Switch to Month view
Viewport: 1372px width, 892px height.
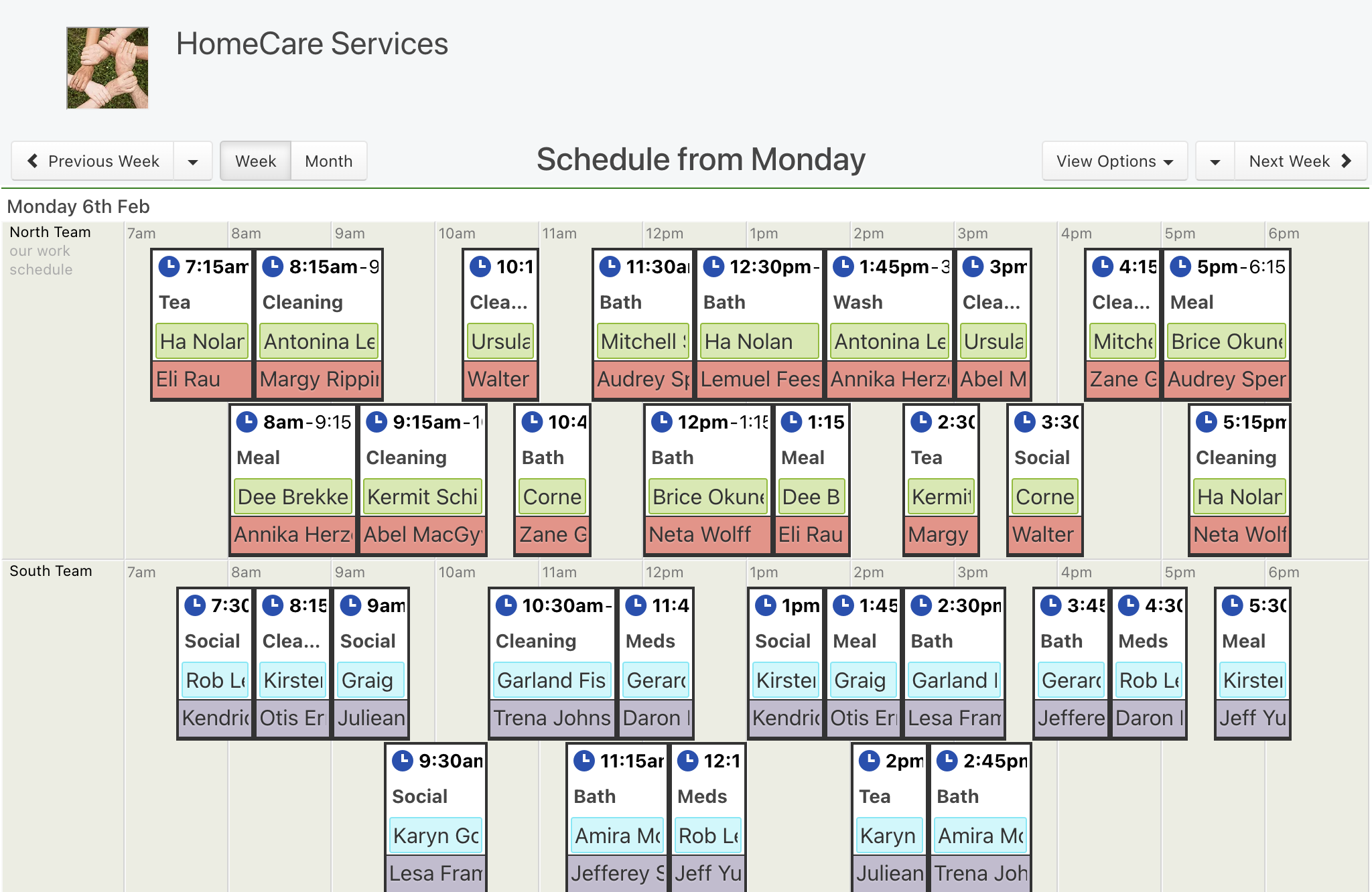click(328, 161)
